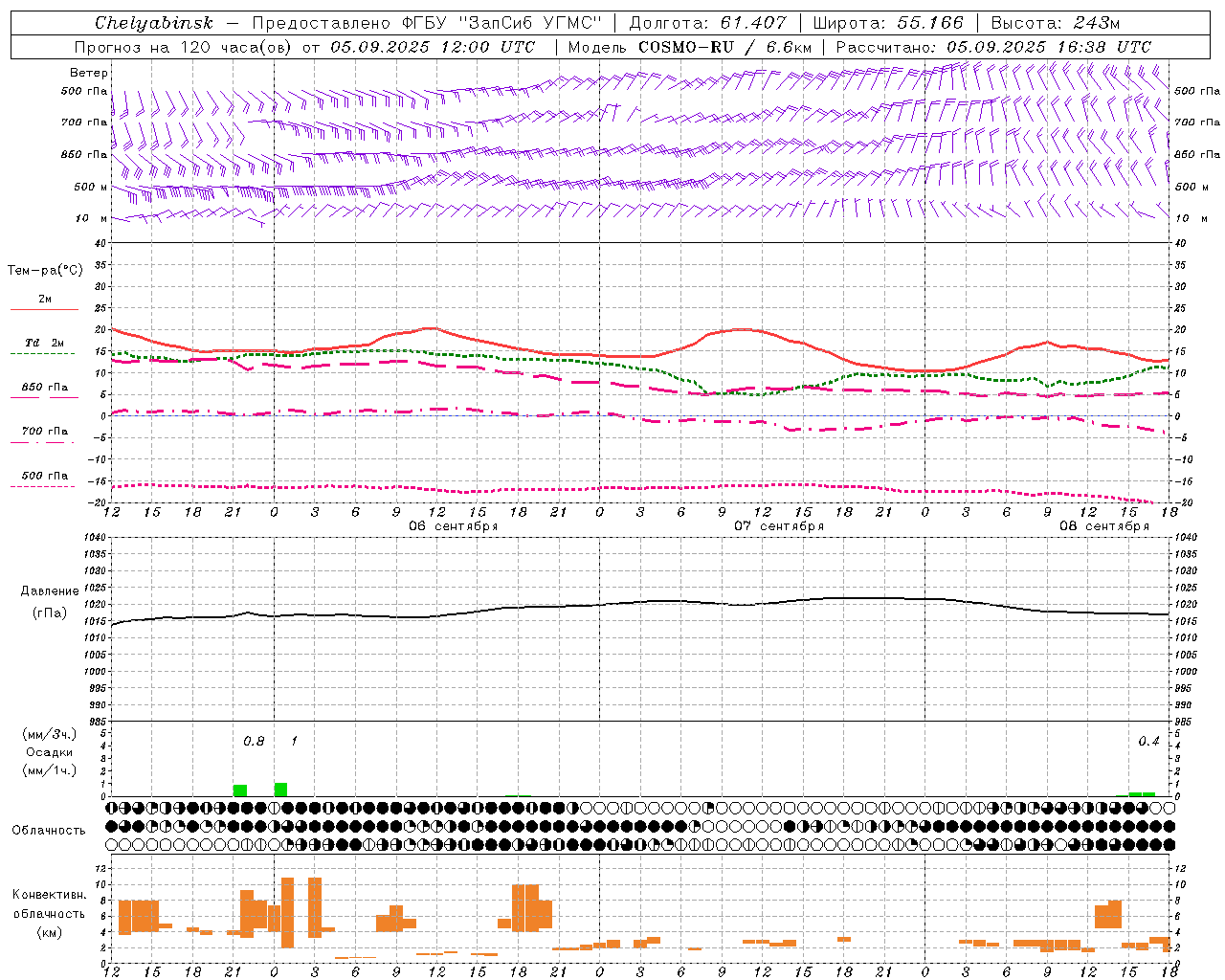Screen dimensions: 1225x980
Task: Click the 'Осадки' precipitation label
Action: pos(50,752)
